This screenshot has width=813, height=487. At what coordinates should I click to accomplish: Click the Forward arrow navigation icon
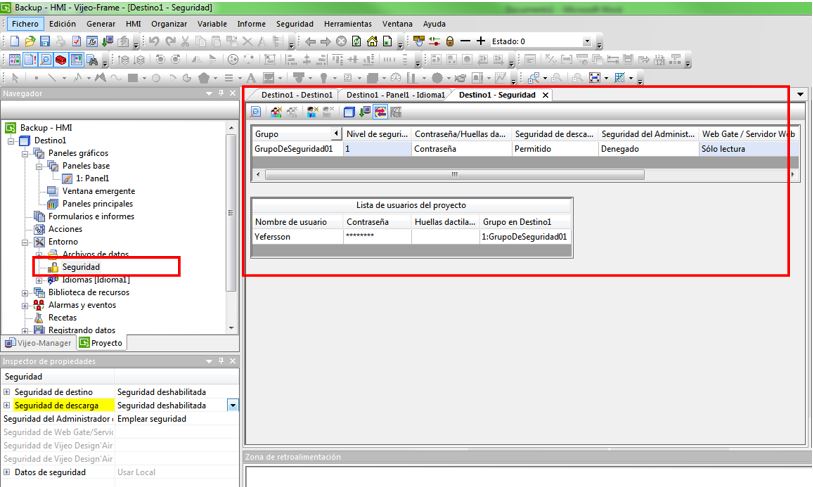click(x=326, y=41)
